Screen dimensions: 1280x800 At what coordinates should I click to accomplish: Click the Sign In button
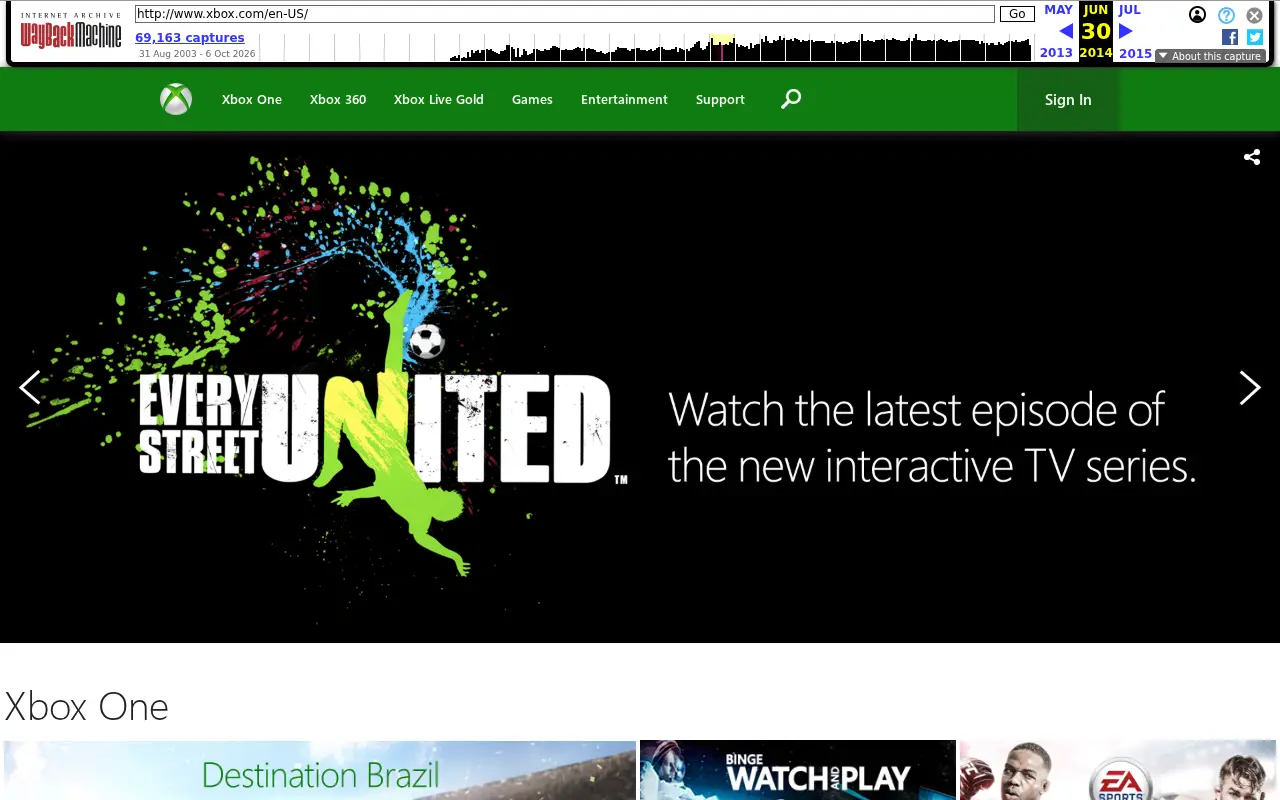1068,99
